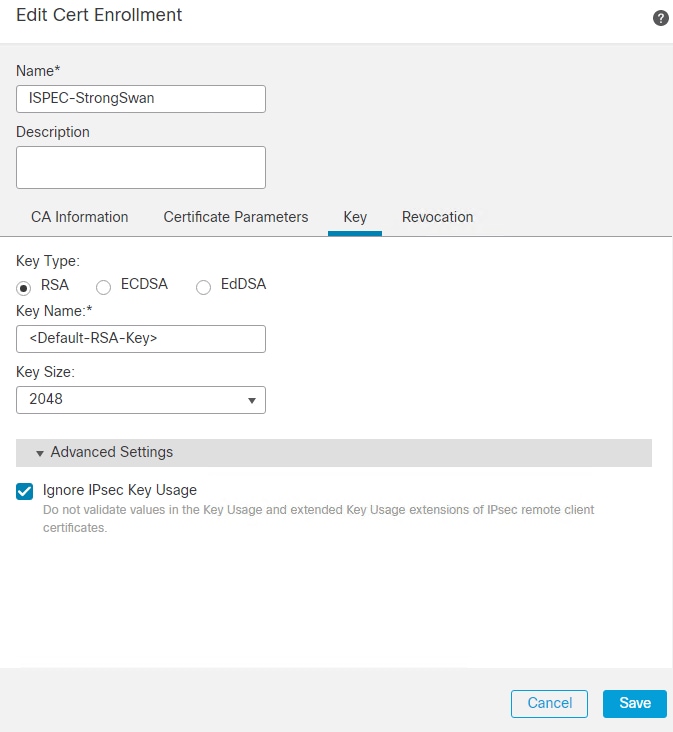
Task: Open the help question mark icon
Action: (660, 18)
